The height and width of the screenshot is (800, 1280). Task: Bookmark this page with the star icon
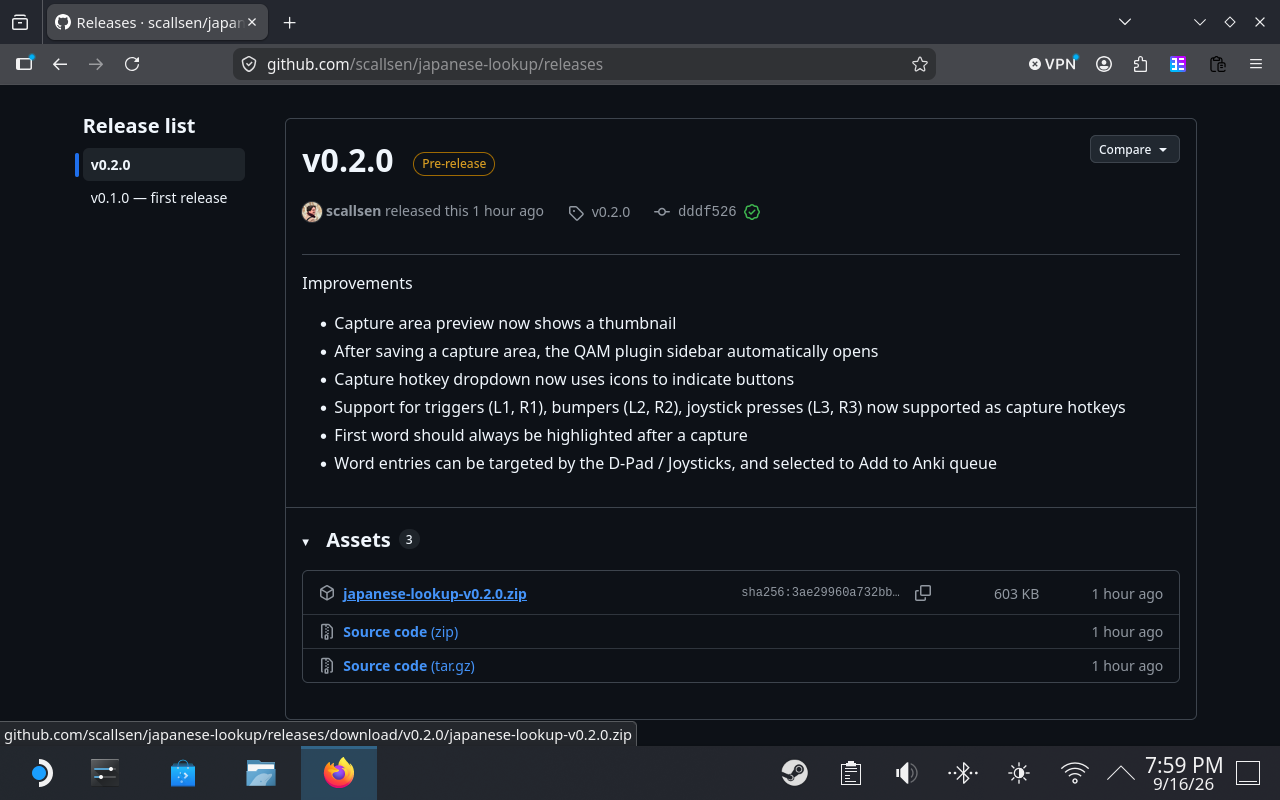click(x=920, y=64)
